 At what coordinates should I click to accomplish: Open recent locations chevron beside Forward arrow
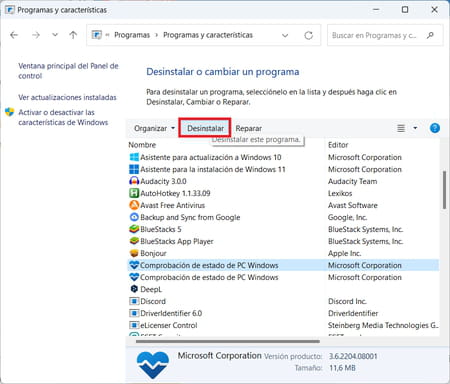[55, 35]
